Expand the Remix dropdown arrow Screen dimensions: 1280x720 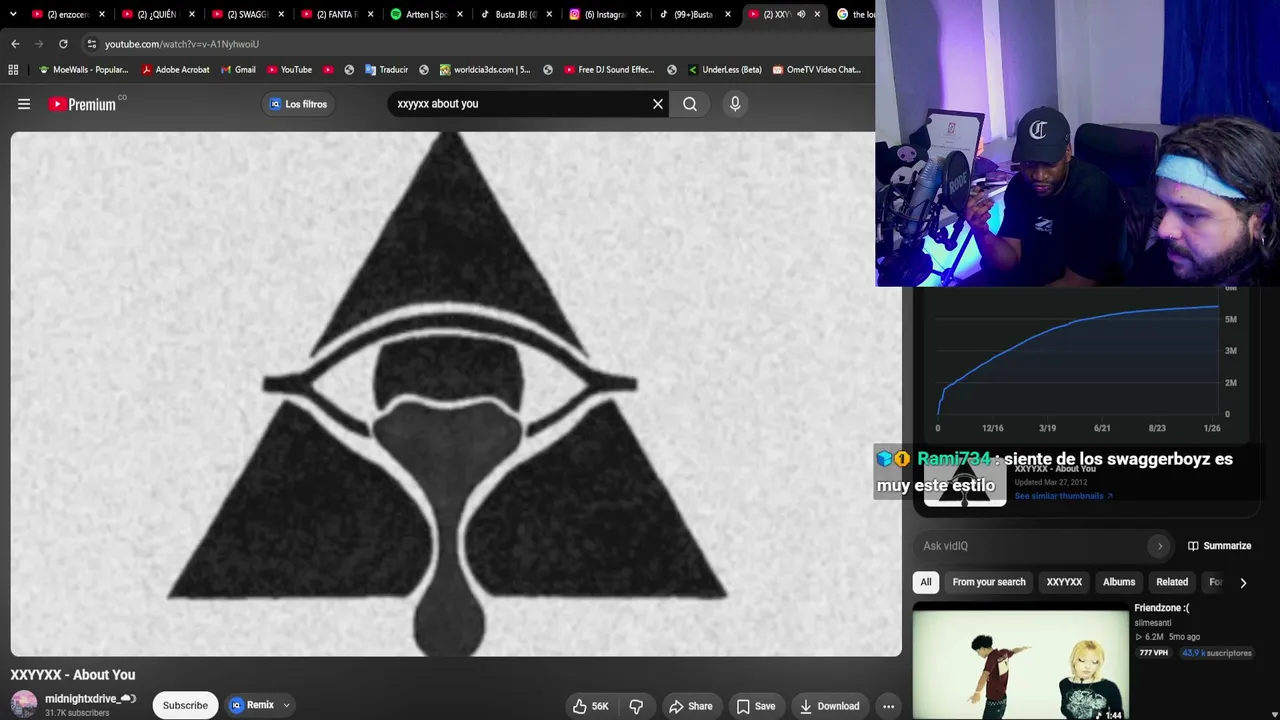click(286, 705)
